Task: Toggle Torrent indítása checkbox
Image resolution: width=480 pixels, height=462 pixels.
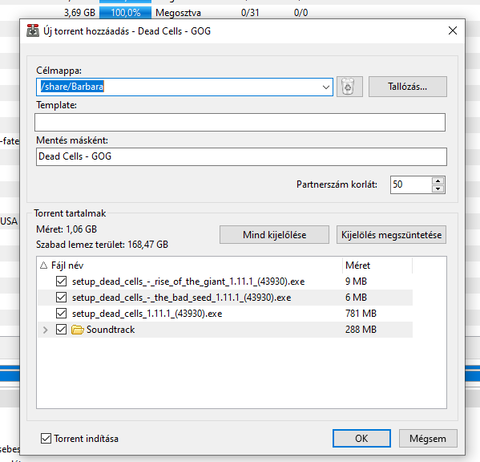Action: click(46, 438)
